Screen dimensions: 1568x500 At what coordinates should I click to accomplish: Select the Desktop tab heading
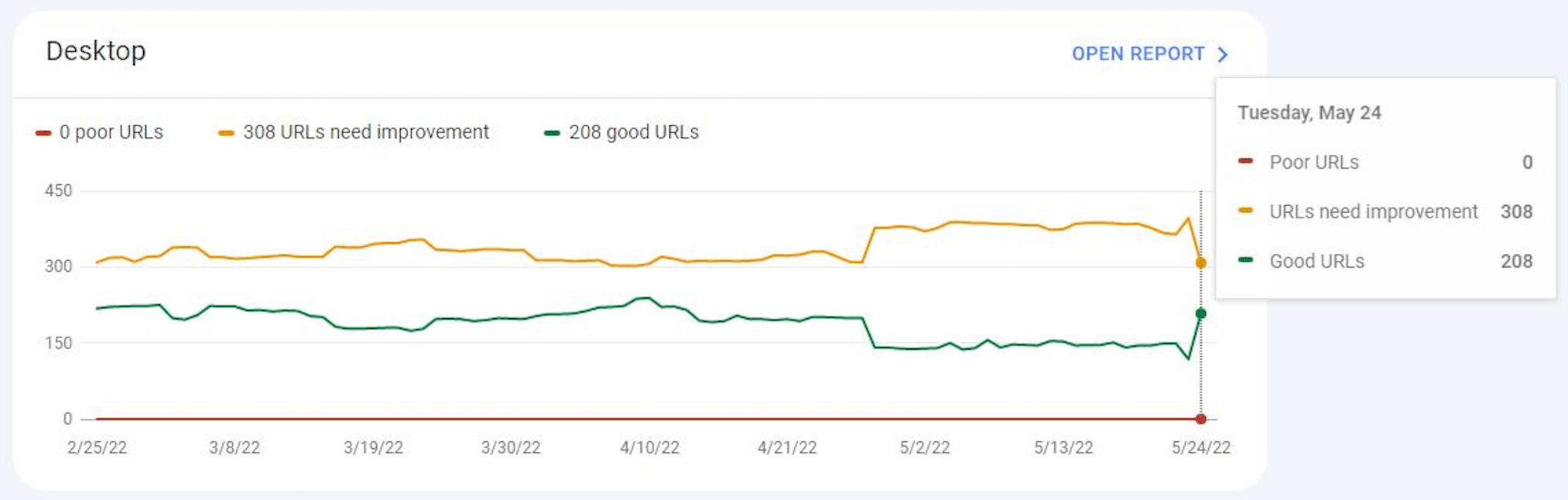pos(97,51)
